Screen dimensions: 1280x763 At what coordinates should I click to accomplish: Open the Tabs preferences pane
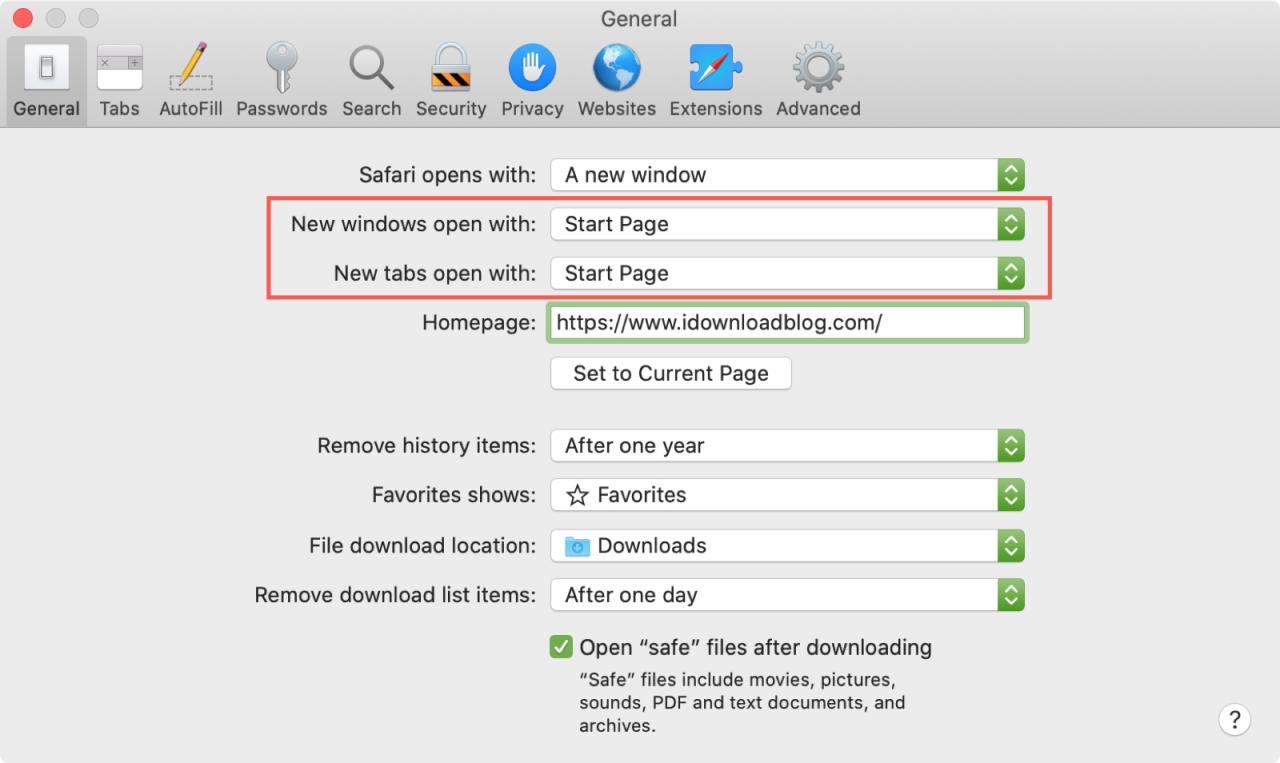pyautogui.click(x=119, y=78)
